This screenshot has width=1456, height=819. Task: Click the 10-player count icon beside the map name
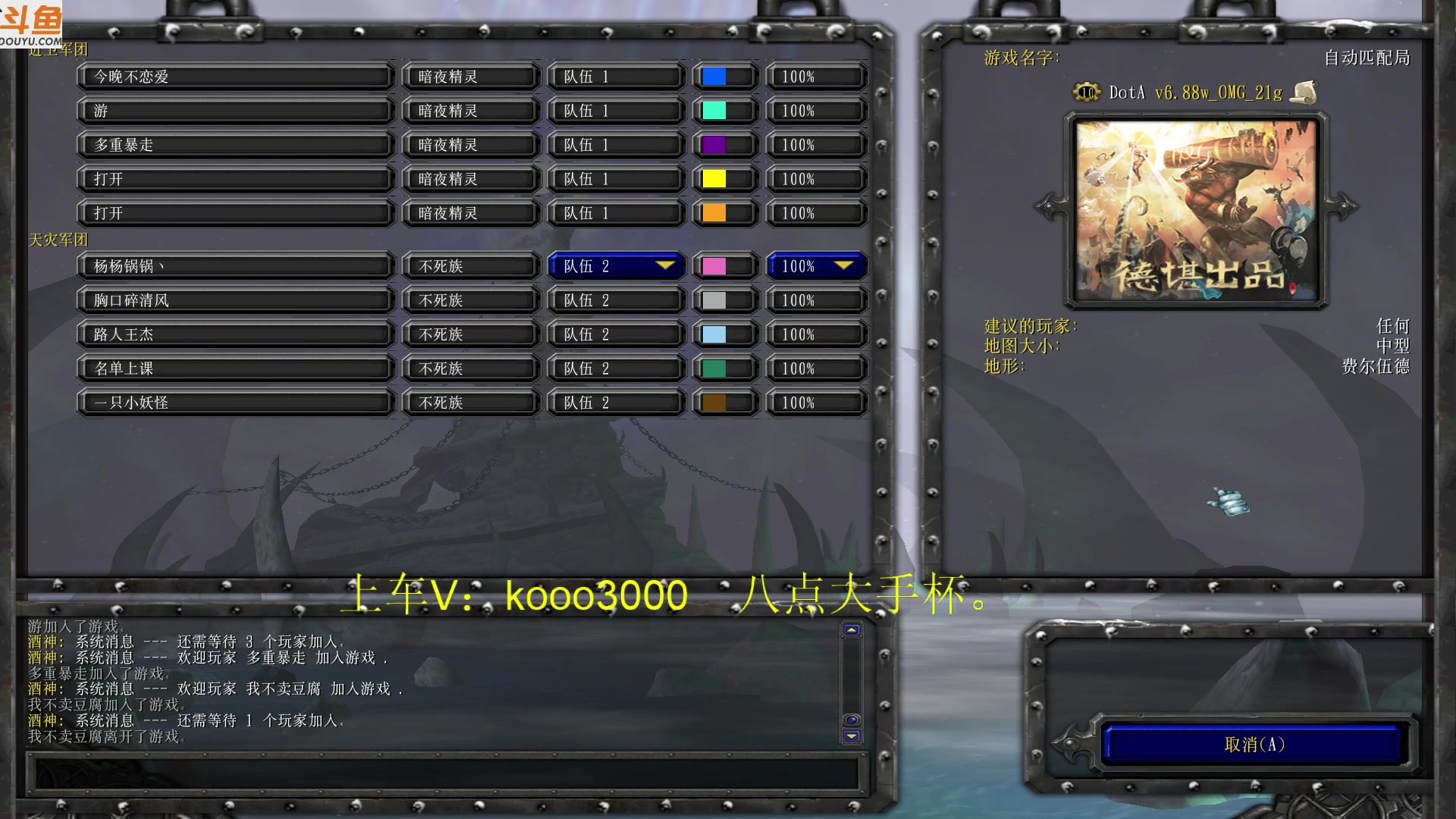[1087, 93]
